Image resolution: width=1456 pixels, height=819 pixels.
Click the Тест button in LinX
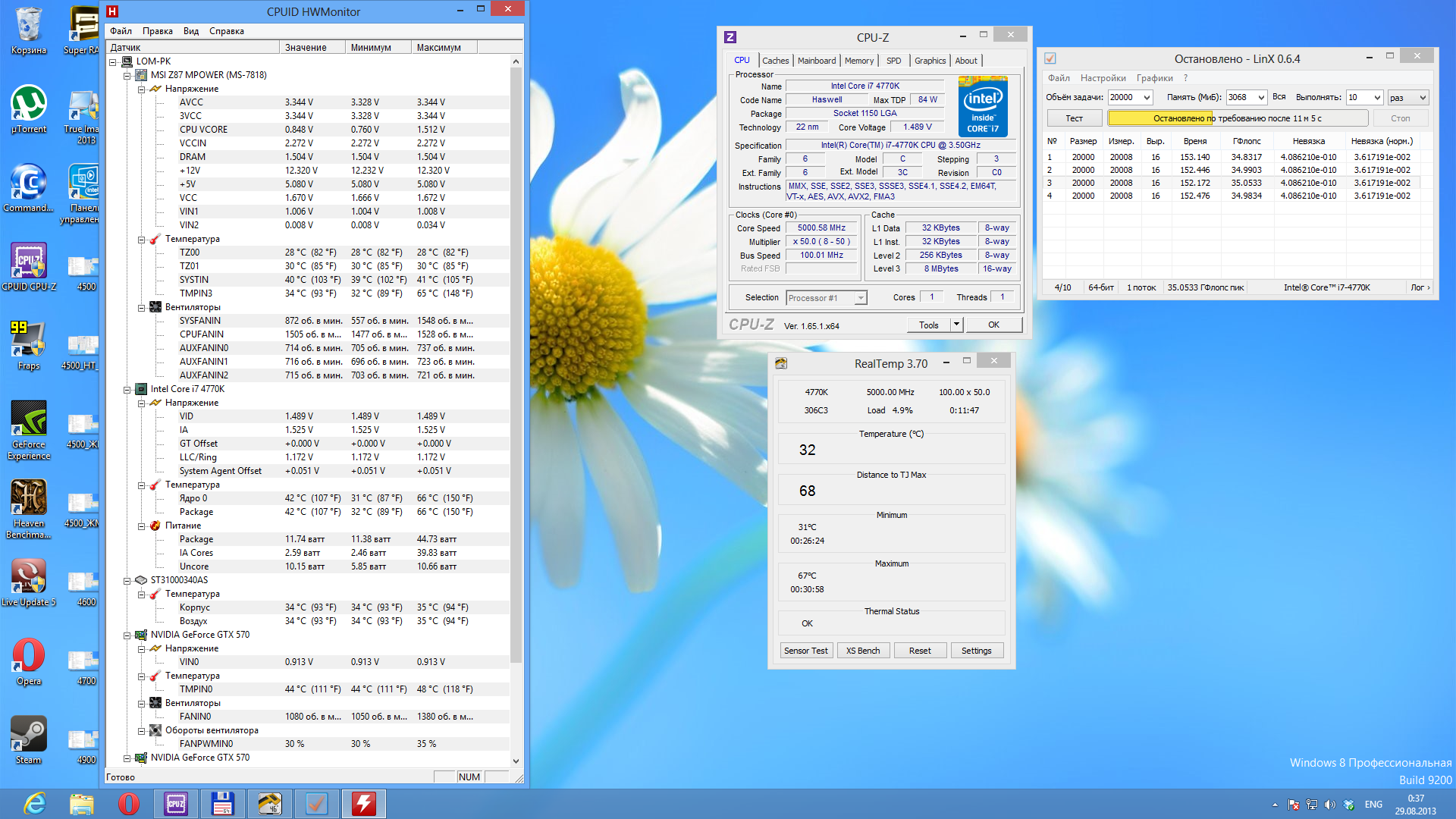pyautogui.click(x=1074, y=118)
